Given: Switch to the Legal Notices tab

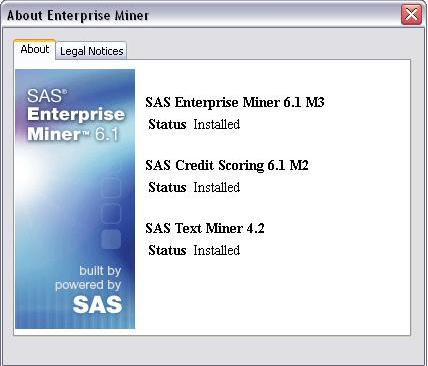Looking at the screenshot, I should tap(91, 51).
